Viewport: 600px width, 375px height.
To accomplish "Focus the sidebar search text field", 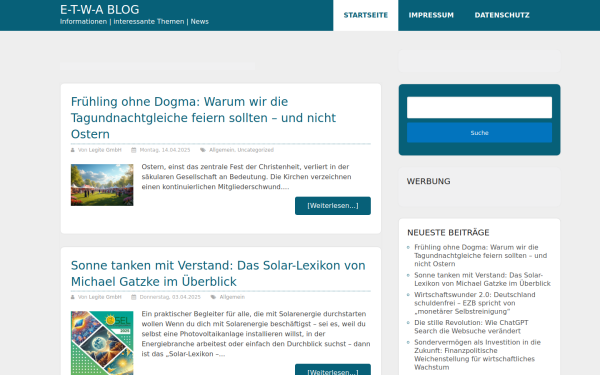I will point(479,108).
